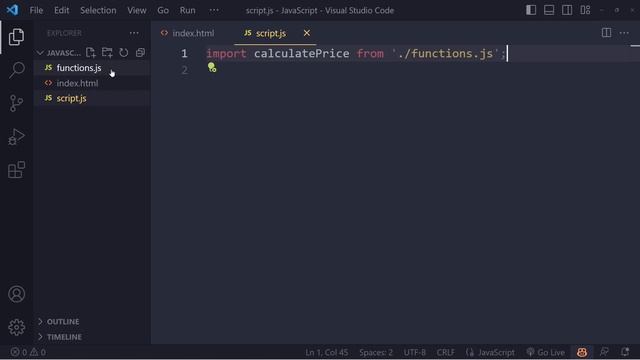Open the Run menu
Screen dimensions: 640x360
[187, 10]
